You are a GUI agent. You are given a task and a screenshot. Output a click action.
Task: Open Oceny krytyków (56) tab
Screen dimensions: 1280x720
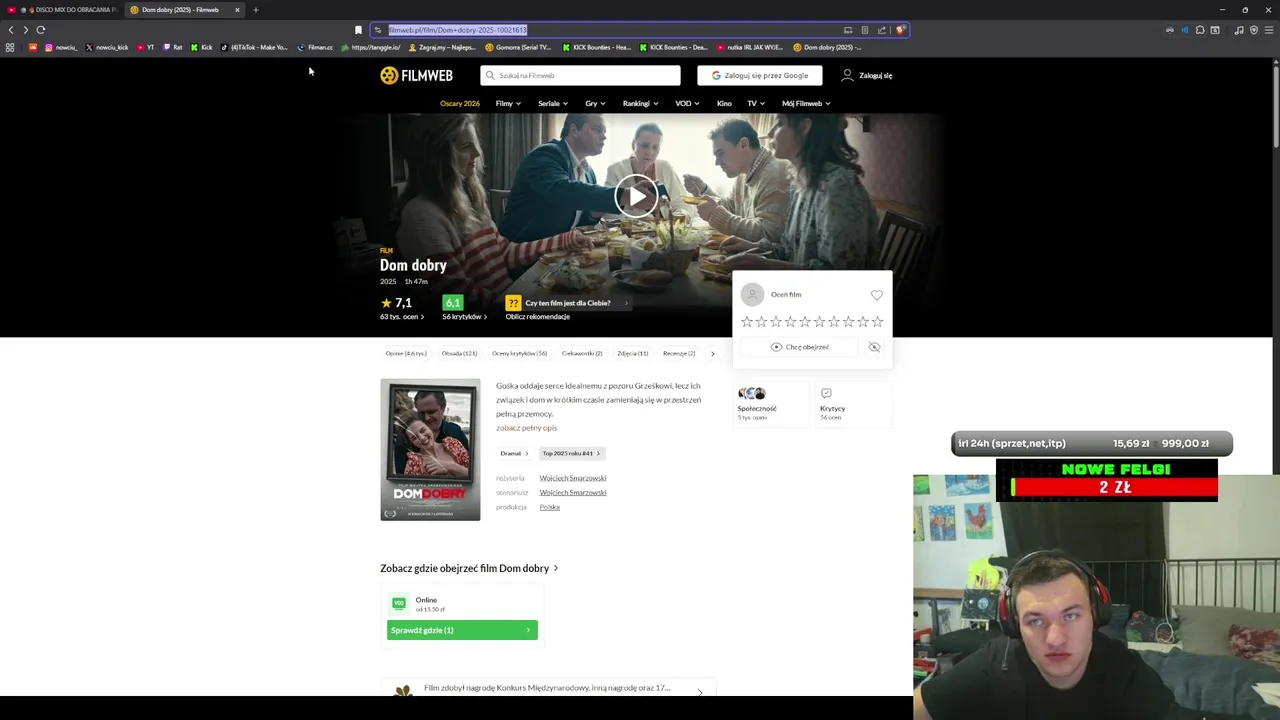(520, 353)
